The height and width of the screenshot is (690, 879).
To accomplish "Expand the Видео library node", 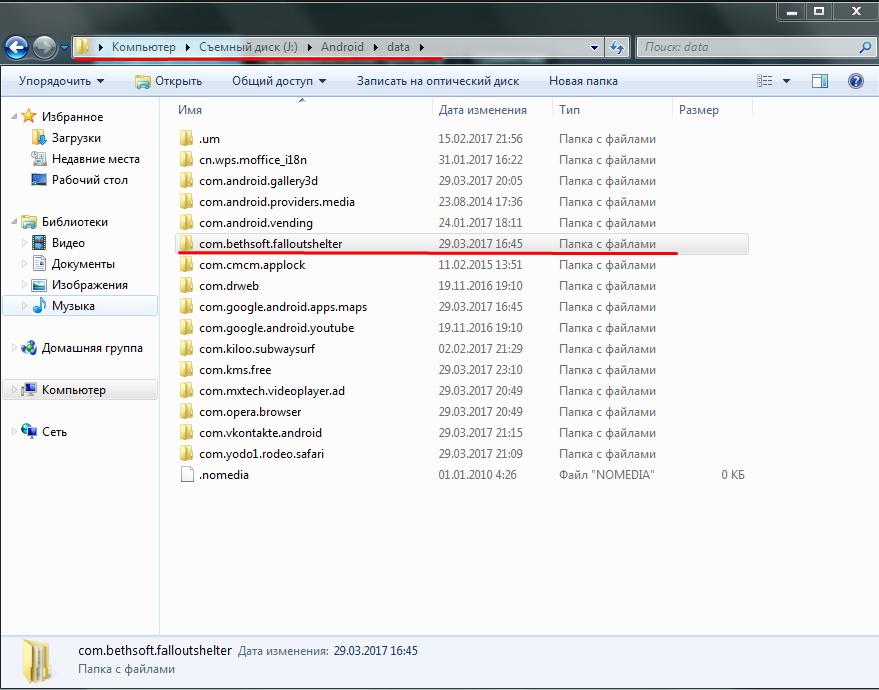I will [x=24, y=243].
